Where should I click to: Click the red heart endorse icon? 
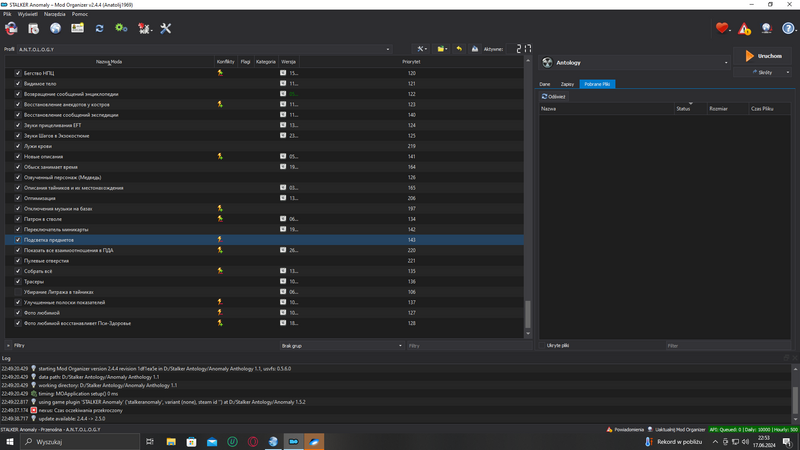(722, 29)
